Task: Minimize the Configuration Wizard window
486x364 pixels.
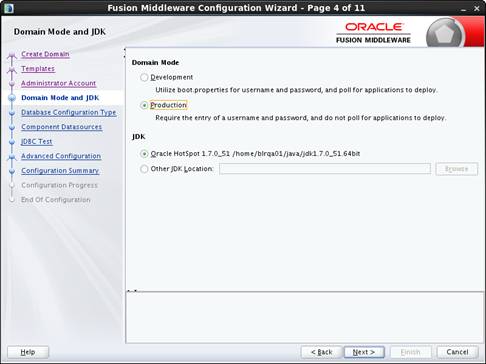Action: point(464,9)
